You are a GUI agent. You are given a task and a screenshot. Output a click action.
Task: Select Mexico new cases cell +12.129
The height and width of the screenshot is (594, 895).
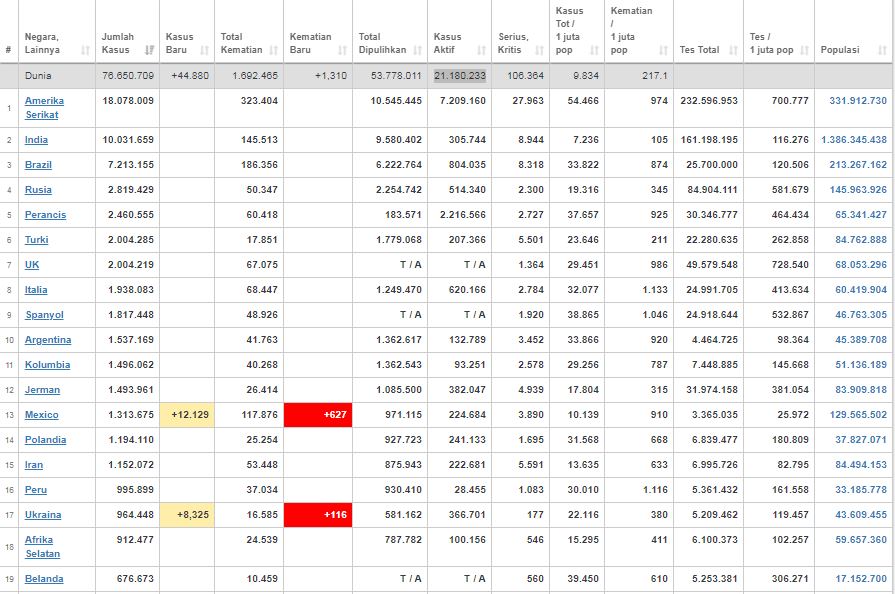(x=187, y=415)
